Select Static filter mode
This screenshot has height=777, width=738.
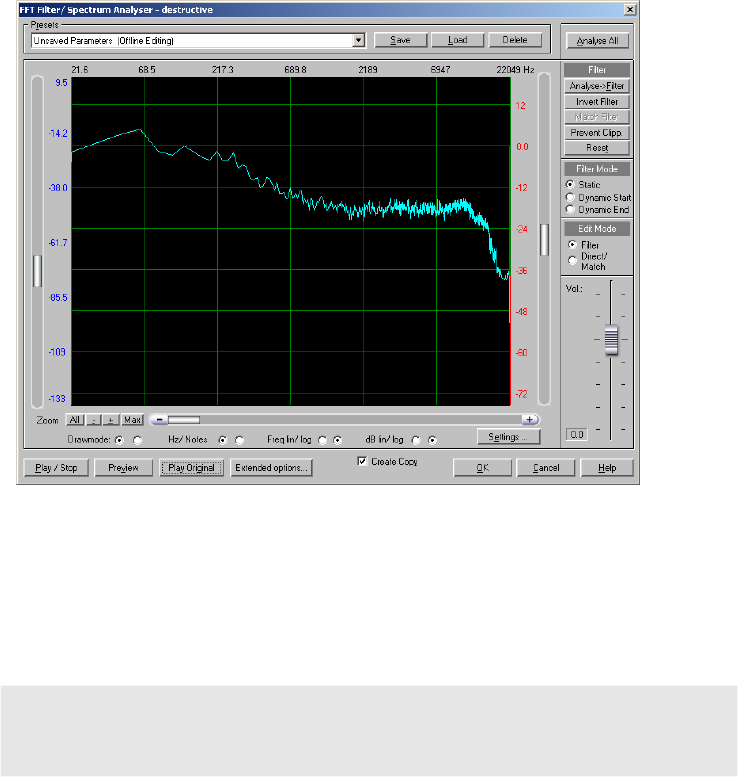coord(570,184)
